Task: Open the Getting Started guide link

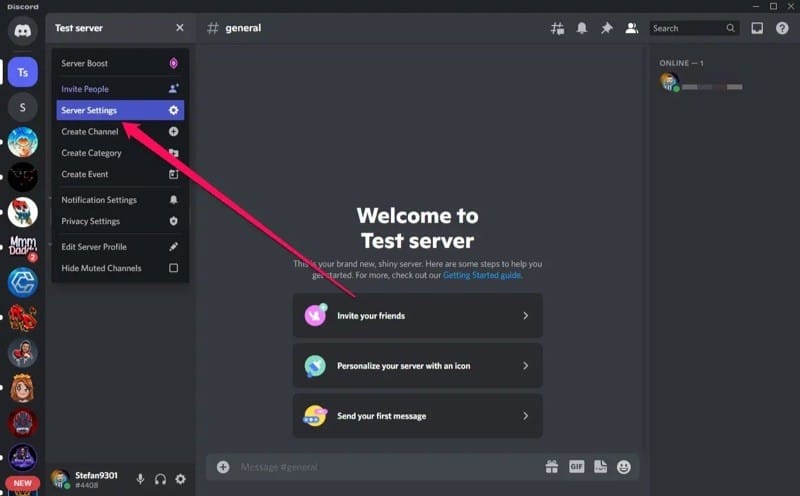Action: (x=482, y=275)
